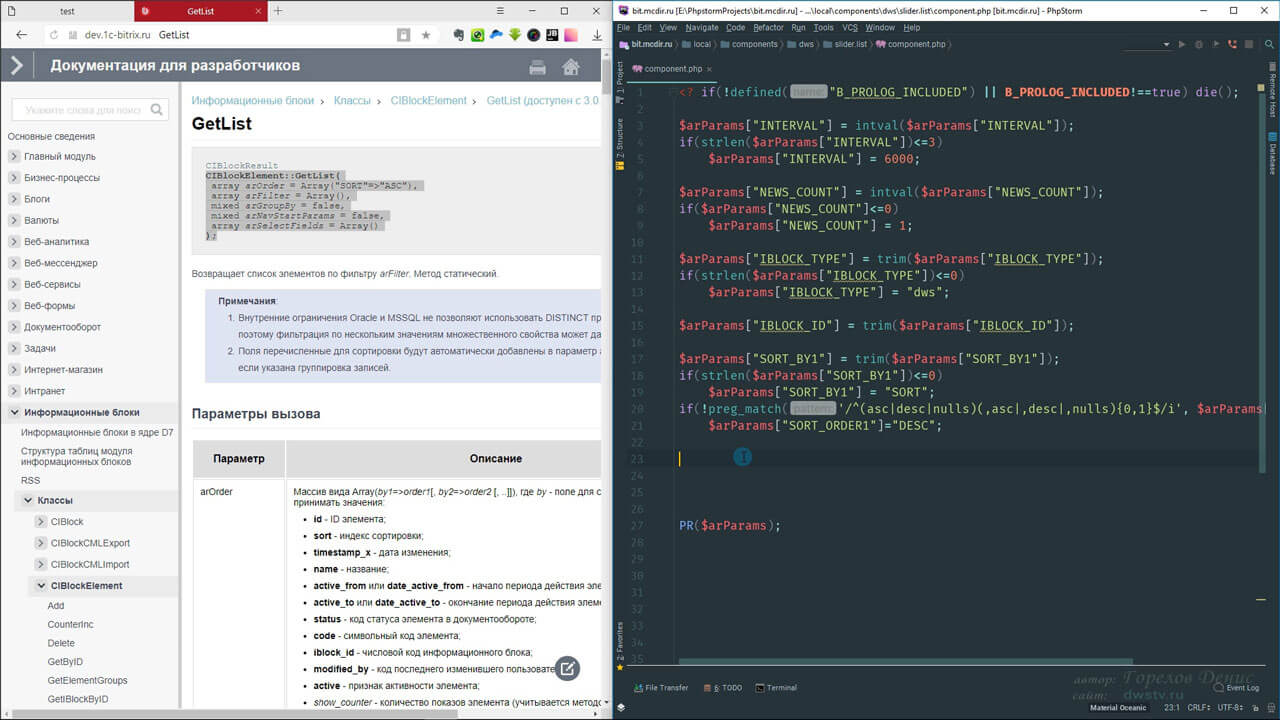This screenshot has width=1280, height=720.
Task: Close the GetList browser tab
Action: [x=257, y=11]
